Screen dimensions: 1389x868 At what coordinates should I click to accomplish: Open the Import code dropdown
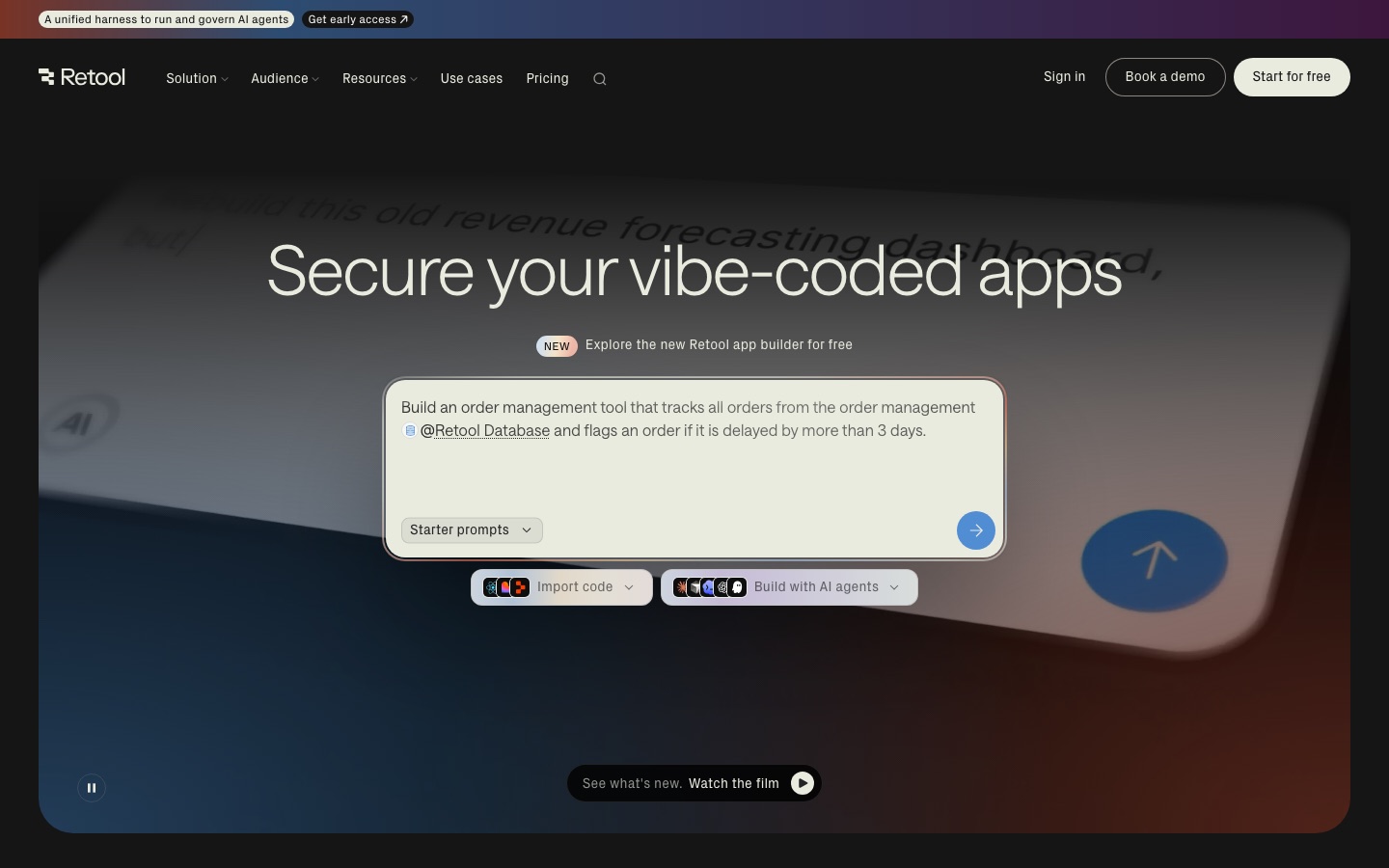(x=561, y=587)
